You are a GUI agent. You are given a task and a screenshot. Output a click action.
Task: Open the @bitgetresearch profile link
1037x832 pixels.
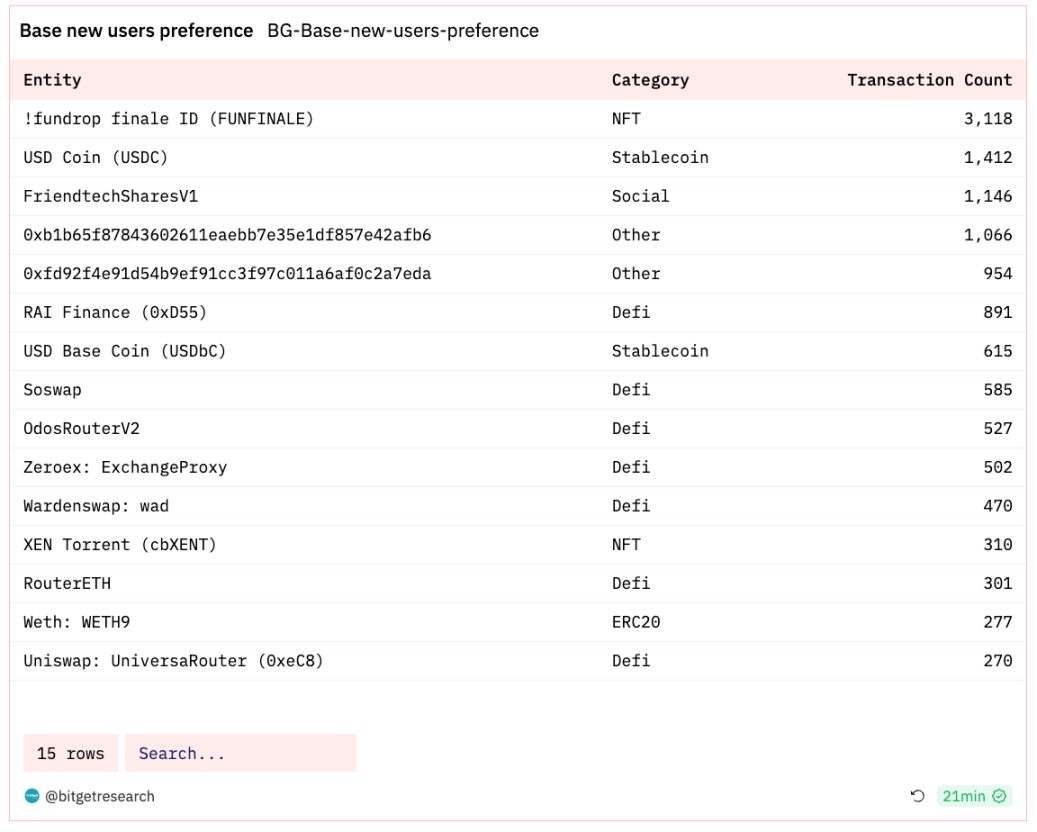point(99,796)
